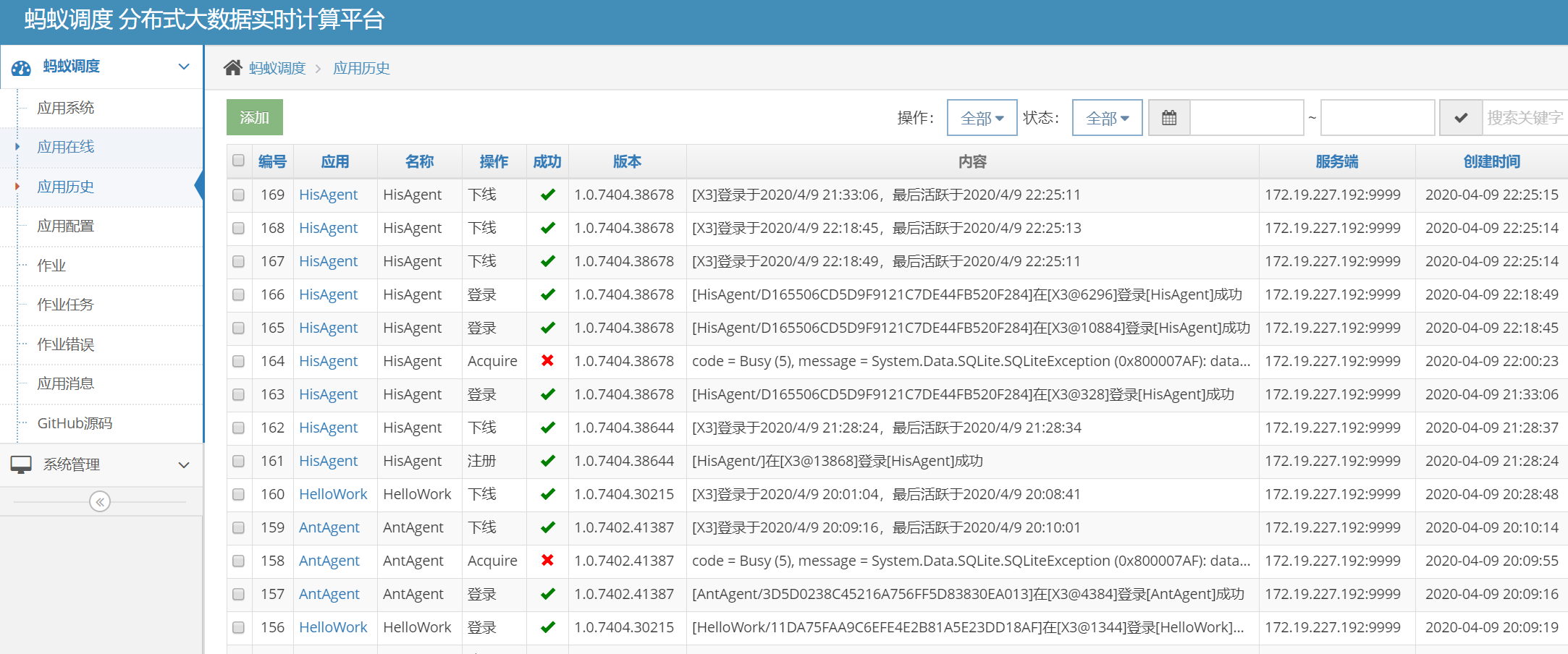Screen dimensions: 1568x654
Task: Click the monitor icon beside 系统管理
Action: coord(21,464)
